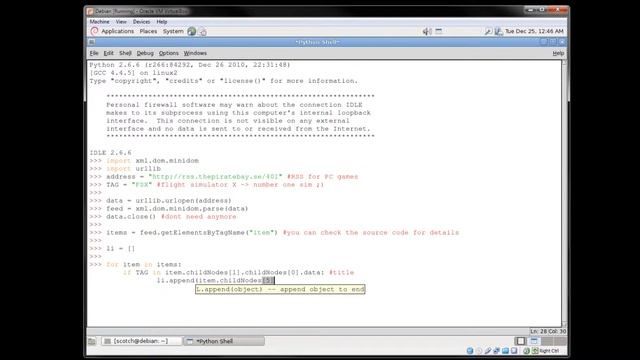Image resolution: width=640 pixels, height=360 pixels.
Task: Open the Windows menu in IDLE
Action: (195, 53)
